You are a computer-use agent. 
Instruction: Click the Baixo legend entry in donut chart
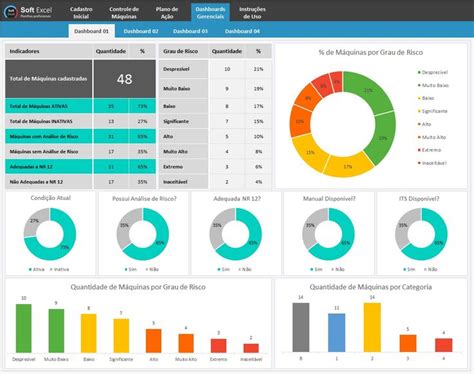point(426,98)
